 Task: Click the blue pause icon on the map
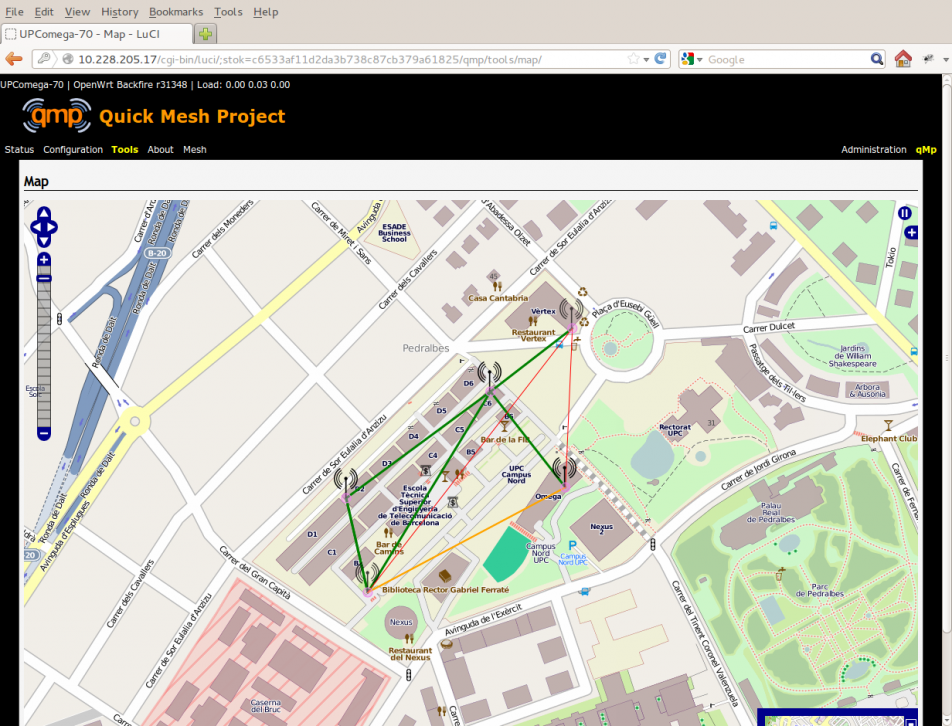pyautogui.click(x=905, y=213)
